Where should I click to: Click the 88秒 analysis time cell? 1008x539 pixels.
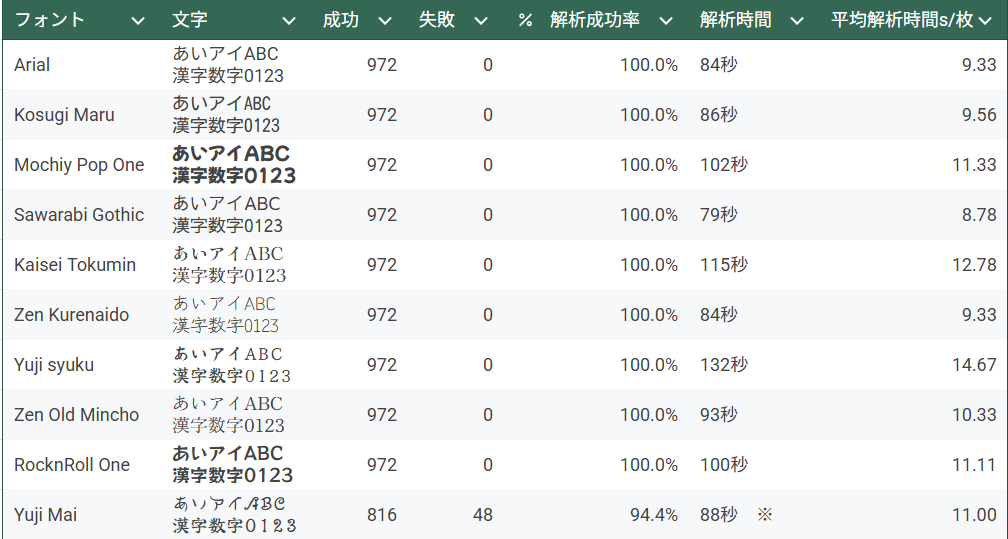(x=719, y=515)
